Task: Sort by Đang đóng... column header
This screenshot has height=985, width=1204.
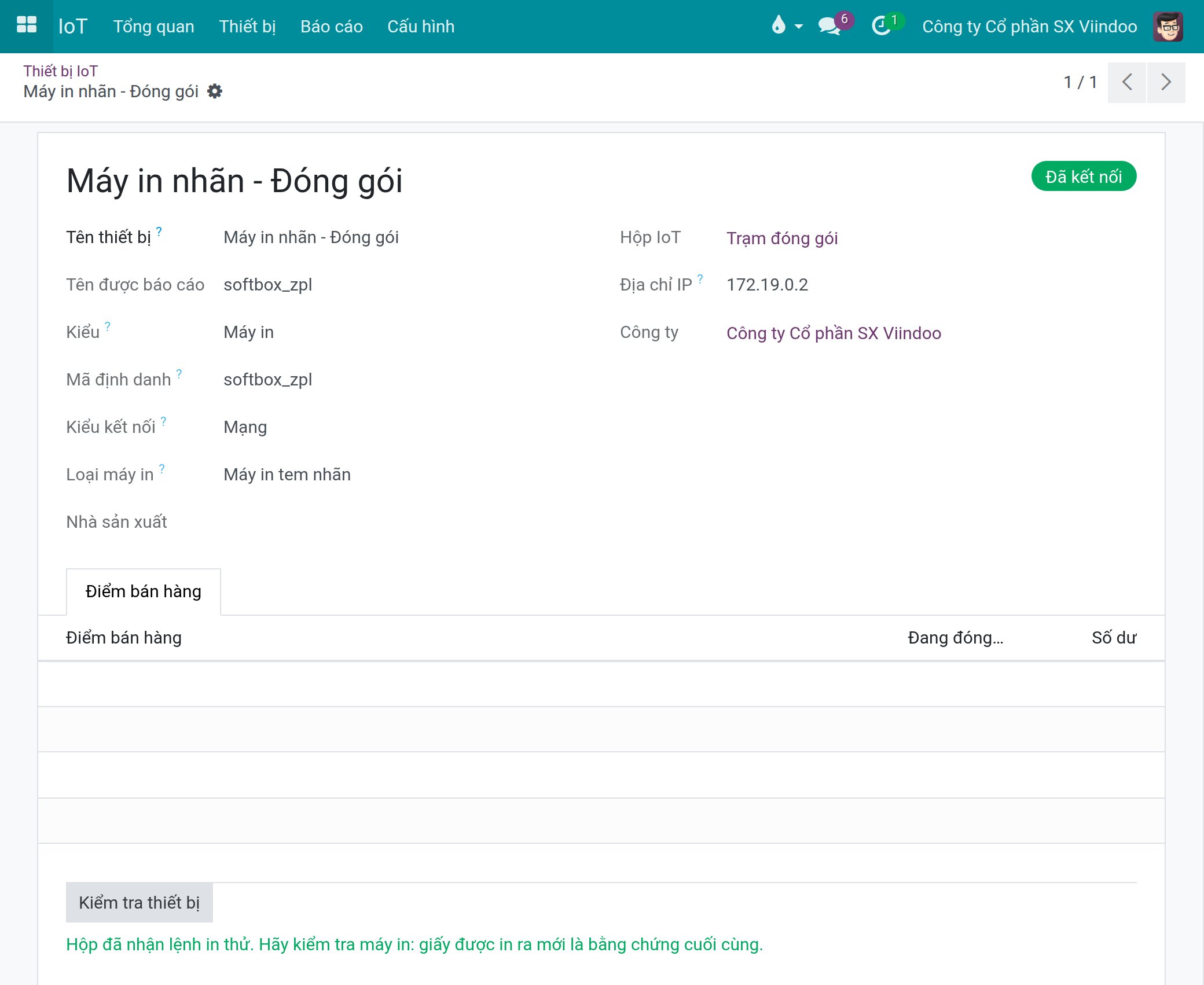Action: coord(955,638)
